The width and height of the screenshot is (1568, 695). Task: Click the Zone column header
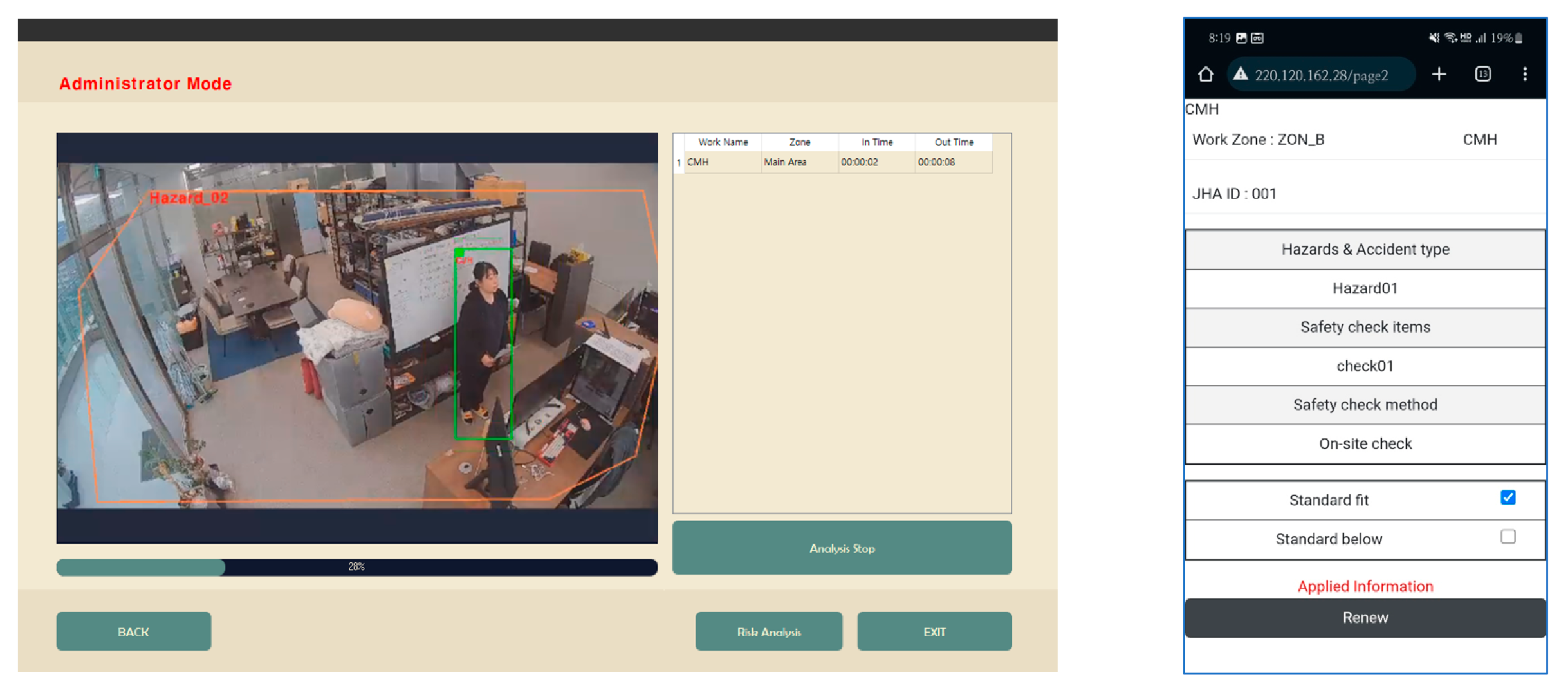(x=799, y=142)
